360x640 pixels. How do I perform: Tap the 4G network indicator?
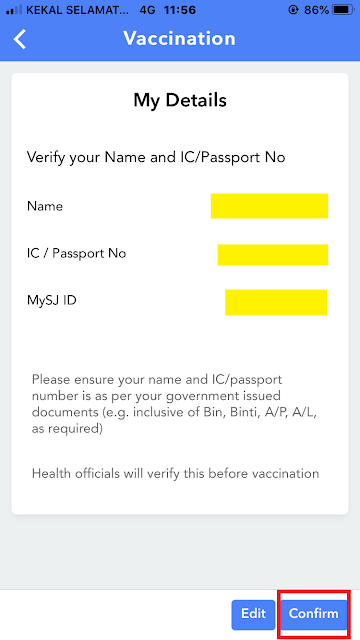tap(147, 10)
